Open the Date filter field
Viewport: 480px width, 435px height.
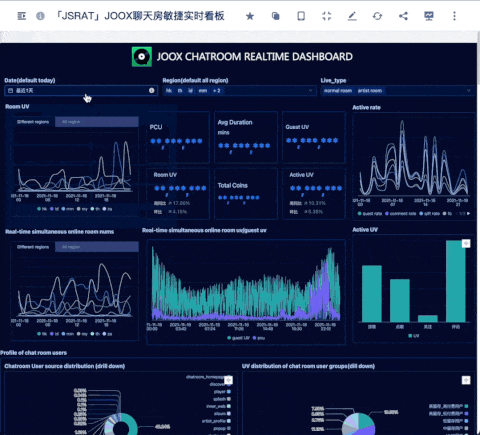coord(81,91)
